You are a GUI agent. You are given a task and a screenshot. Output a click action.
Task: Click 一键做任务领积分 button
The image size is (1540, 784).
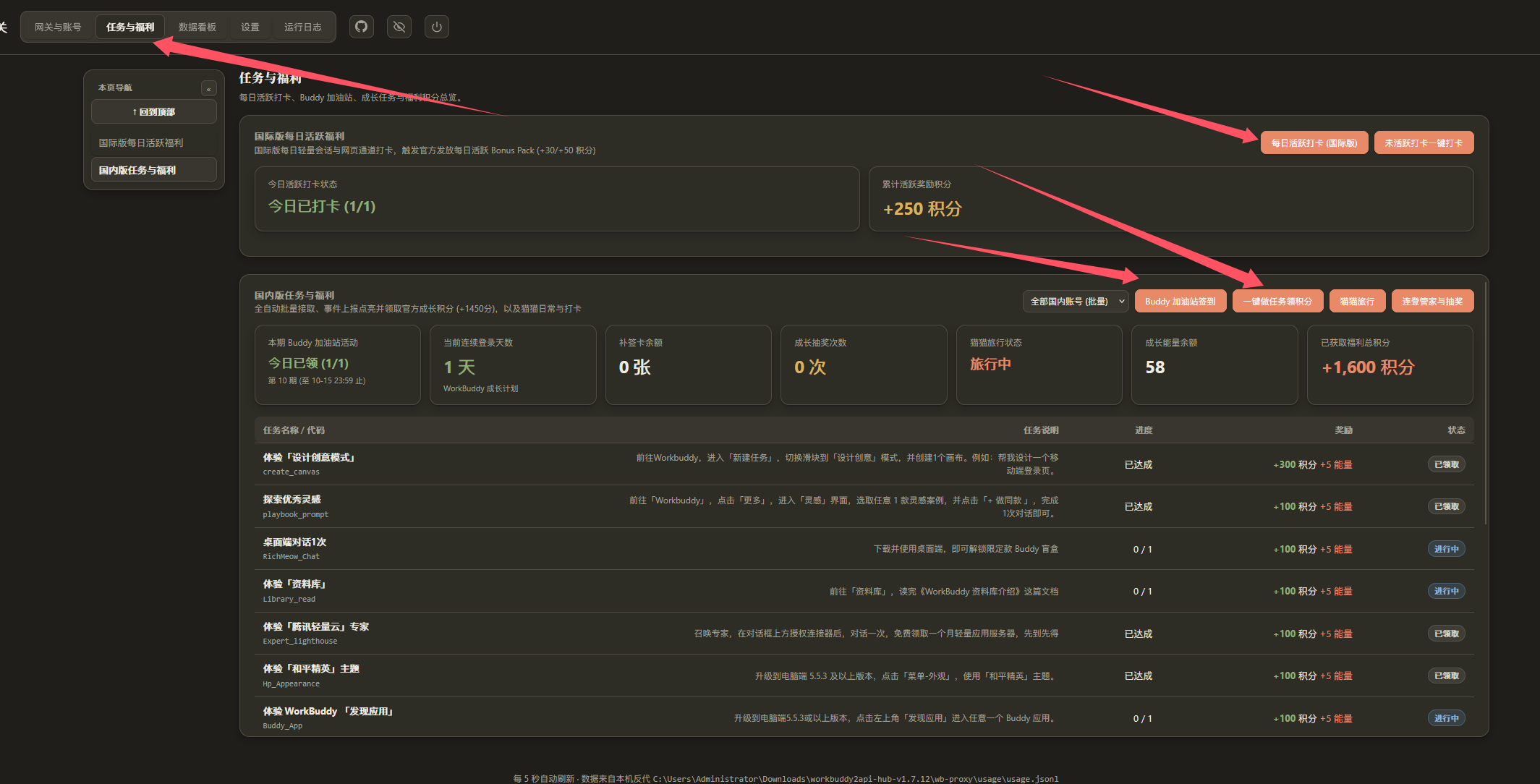pos(1277,302)
